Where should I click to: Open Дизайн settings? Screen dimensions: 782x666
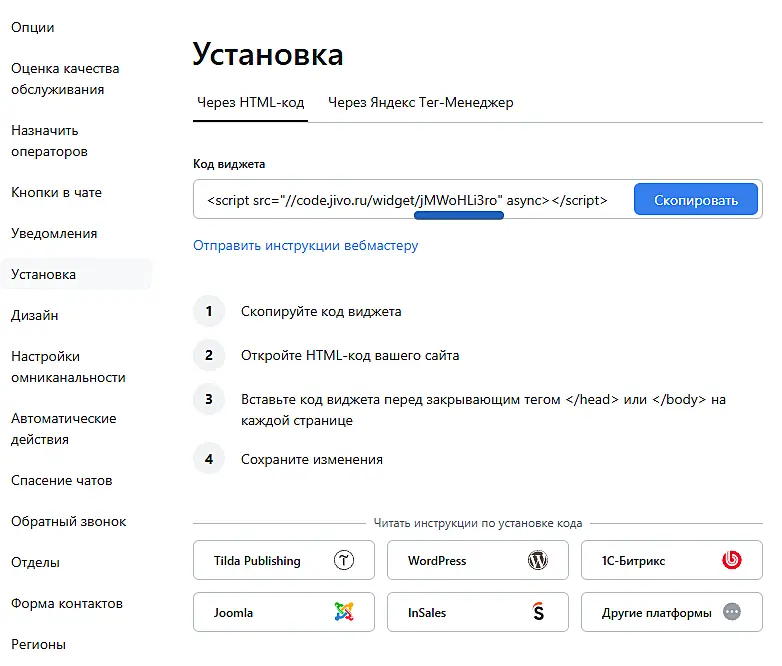coord(35,315)
